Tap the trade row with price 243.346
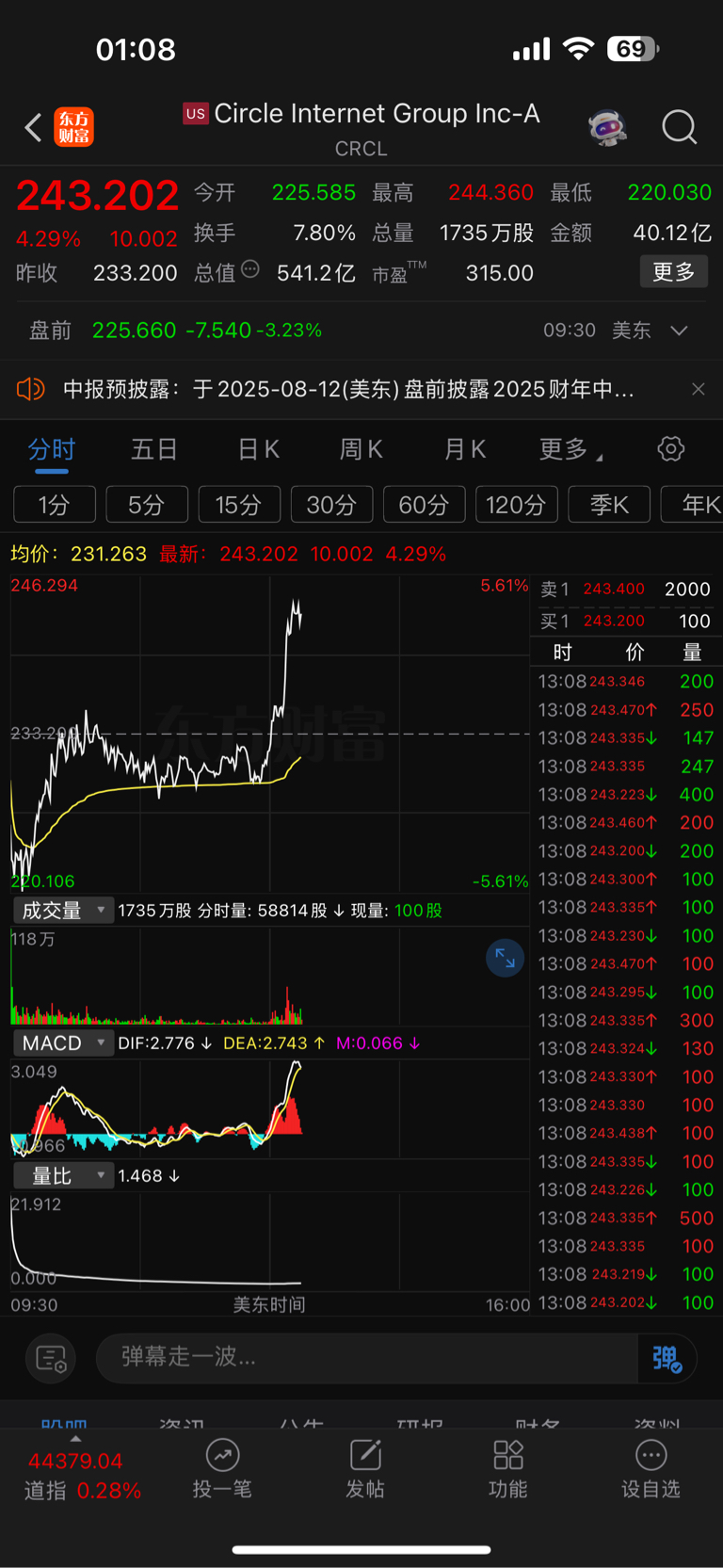Viewport: 723px width, 1568px height. 625,682
